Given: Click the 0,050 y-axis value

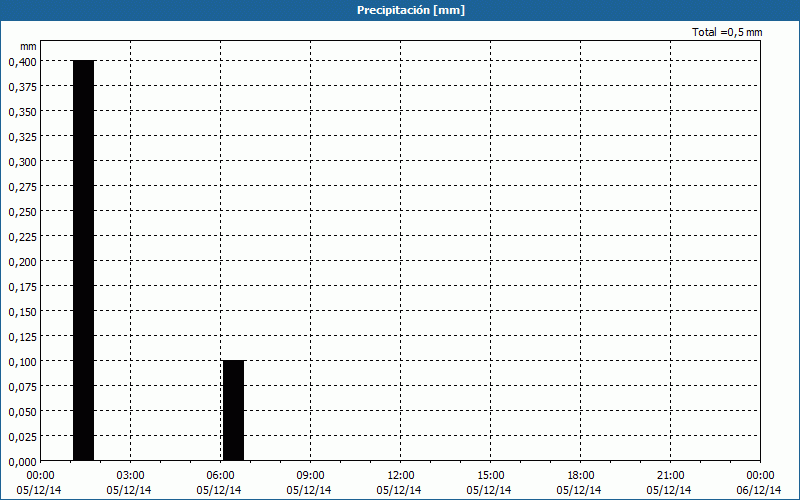Looking at the screenshot, I should click(22, 412).
